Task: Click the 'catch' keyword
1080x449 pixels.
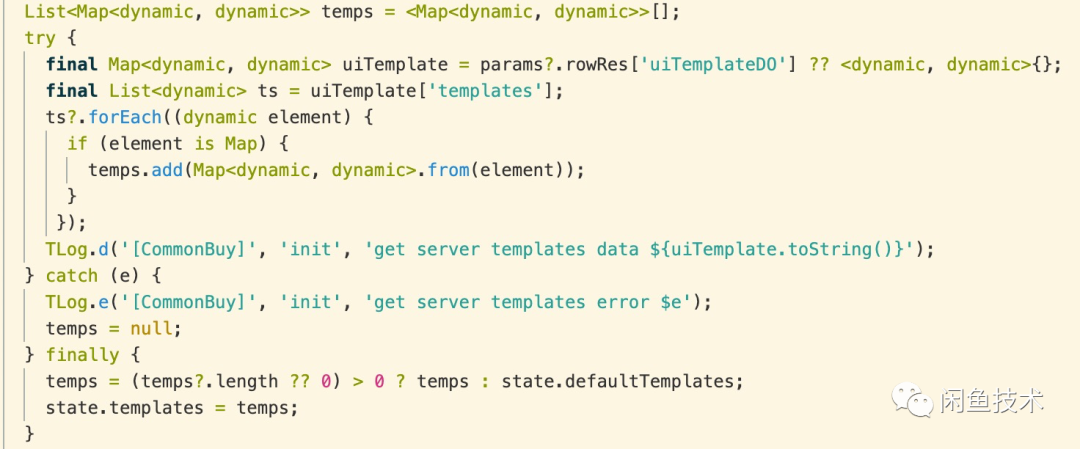Action: point(72,276)
